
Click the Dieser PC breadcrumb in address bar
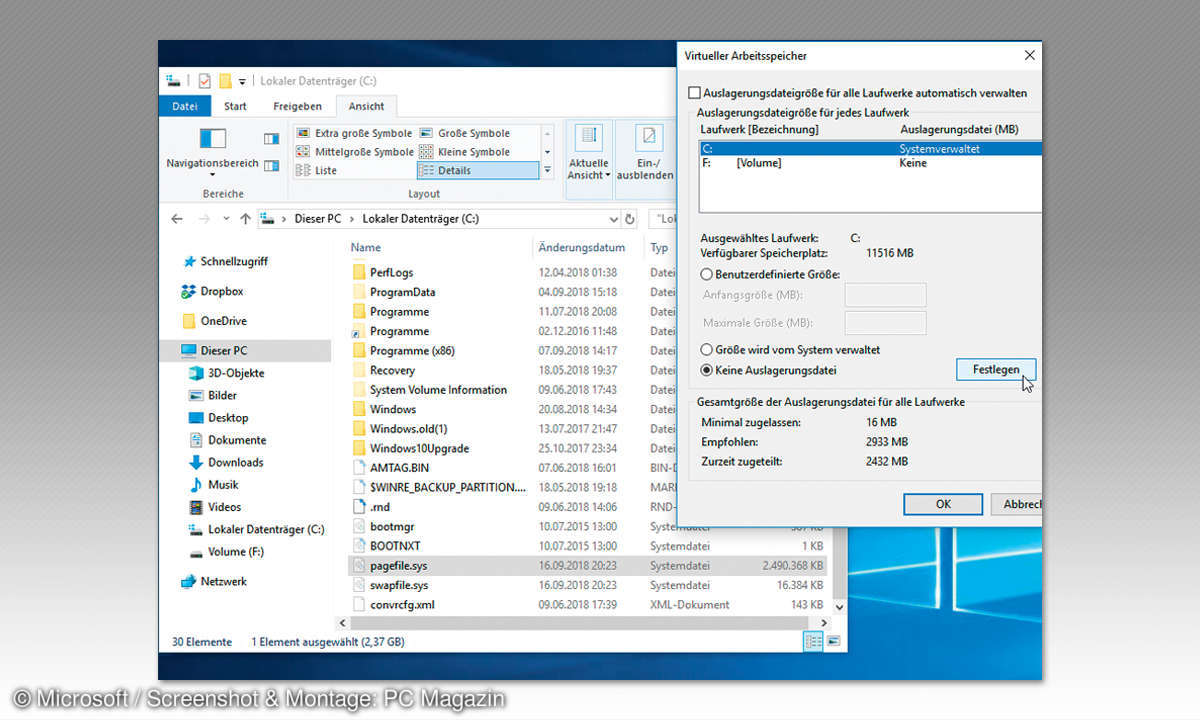click(320, 219)
